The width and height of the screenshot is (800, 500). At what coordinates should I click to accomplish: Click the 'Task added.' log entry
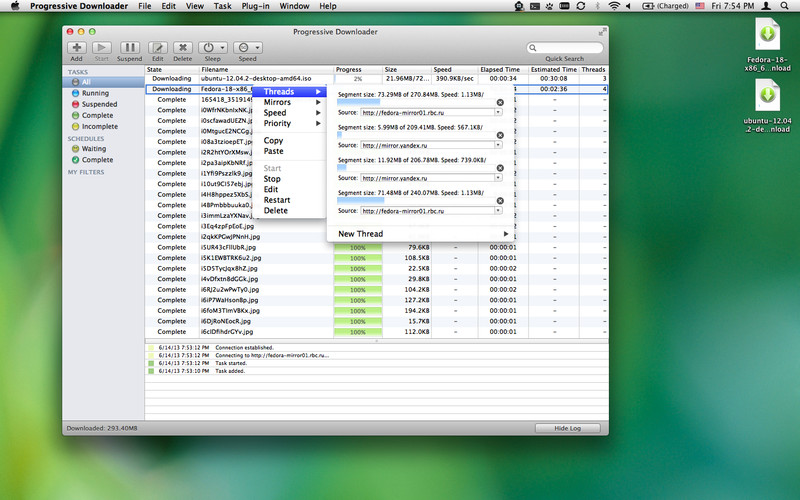[377, 371]
